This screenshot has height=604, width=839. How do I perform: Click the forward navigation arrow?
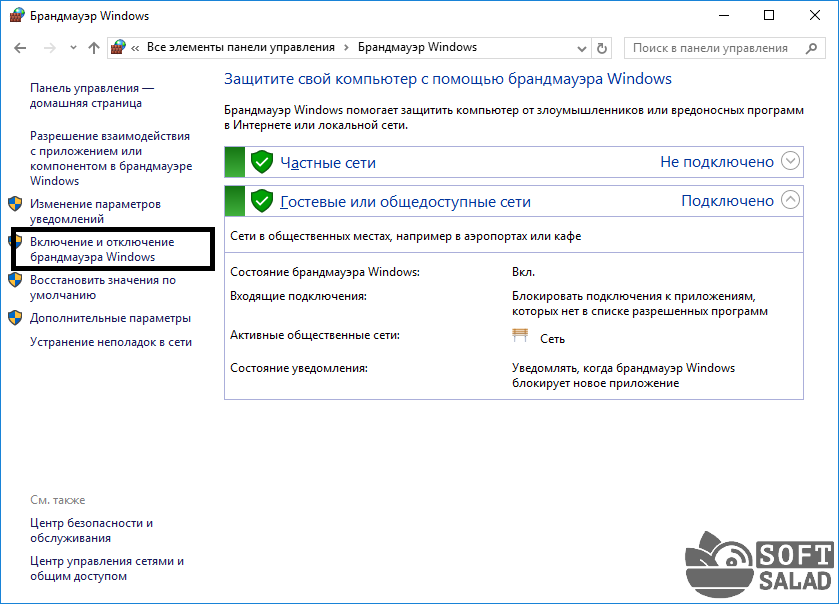[x=49, y=48]
